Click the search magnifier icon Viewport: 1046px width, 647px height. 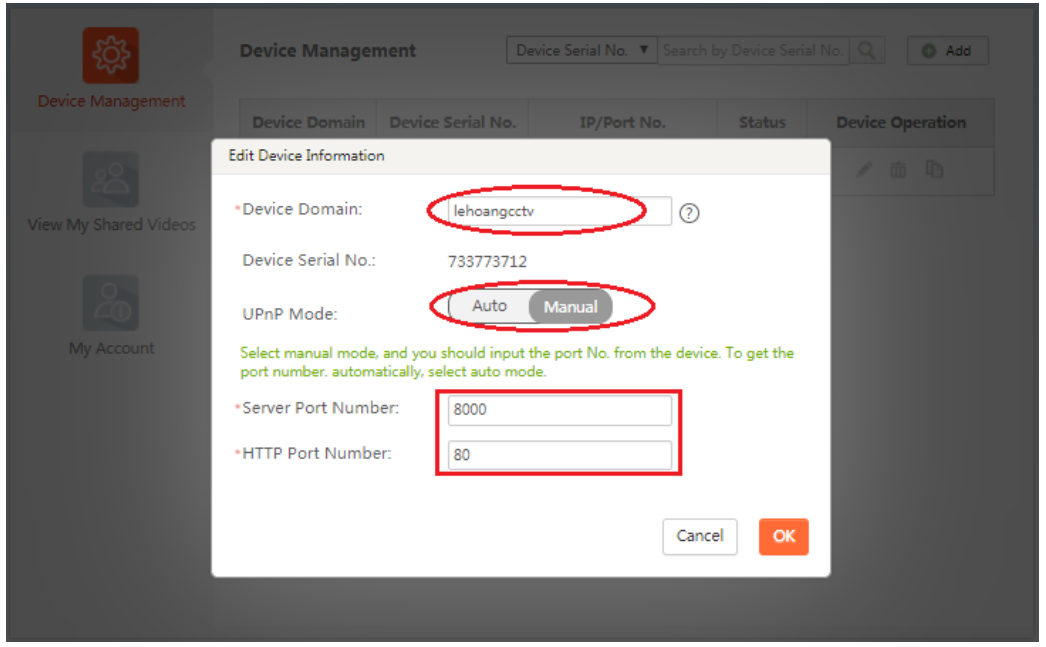pos(867,50)
